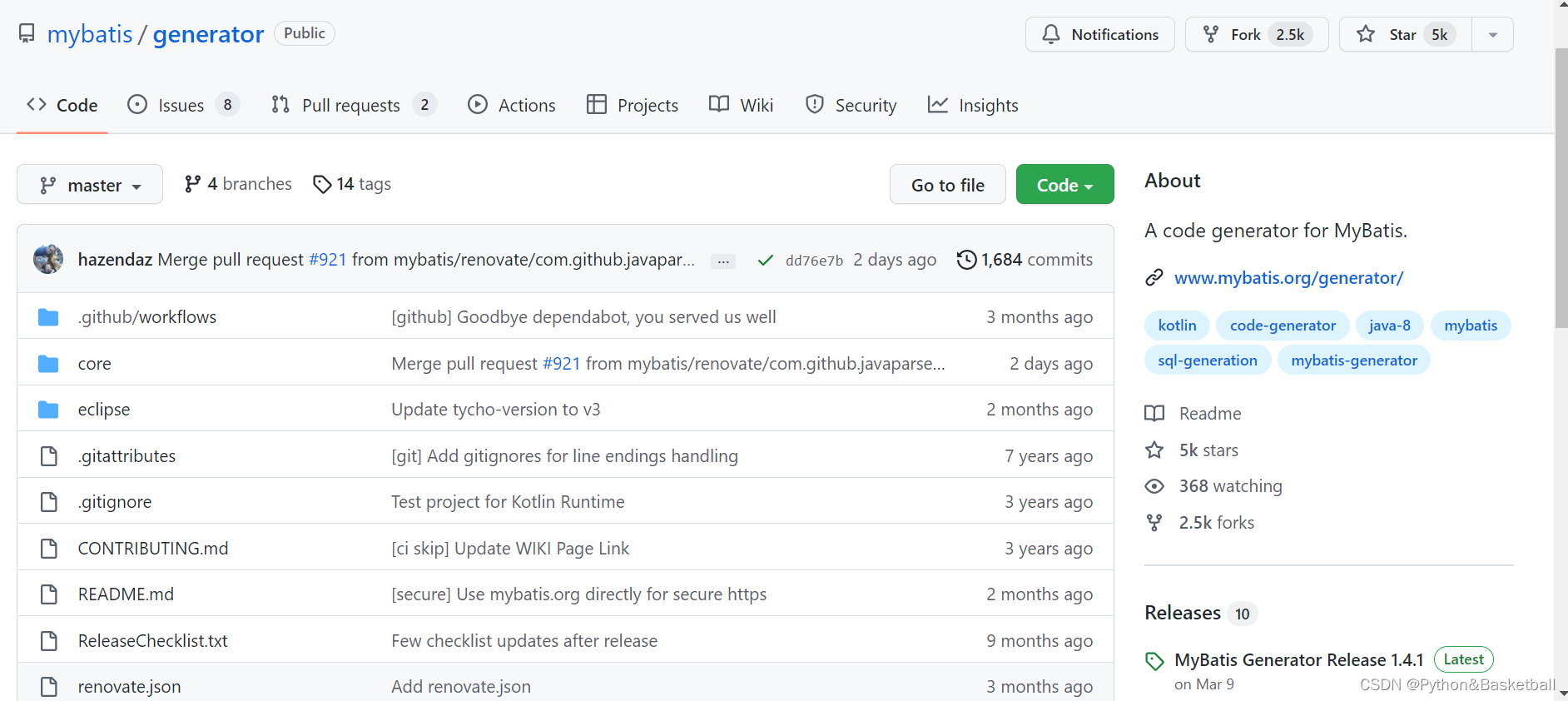1568x701 pixels.
Task: Click the mybatis owner link
Action: (x=90, y=34)
